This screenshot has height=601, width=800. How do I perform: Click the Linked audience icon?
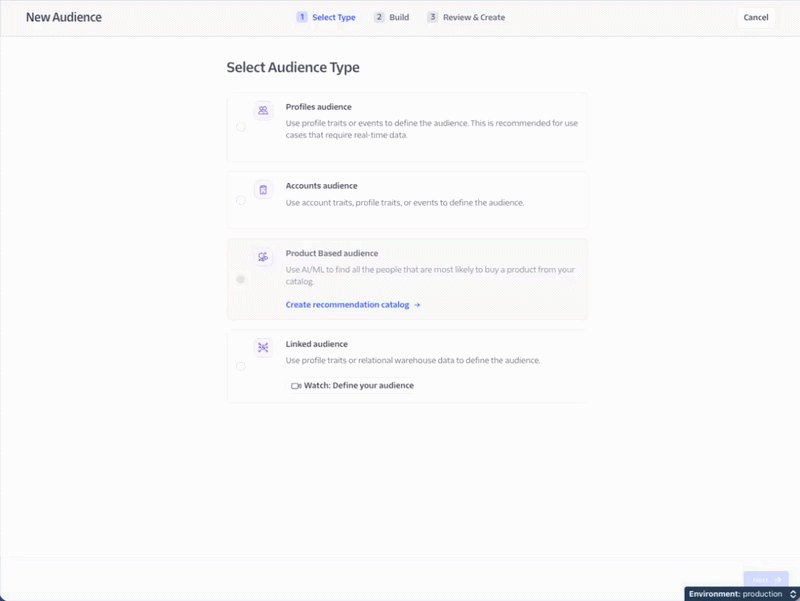point(262,347)
